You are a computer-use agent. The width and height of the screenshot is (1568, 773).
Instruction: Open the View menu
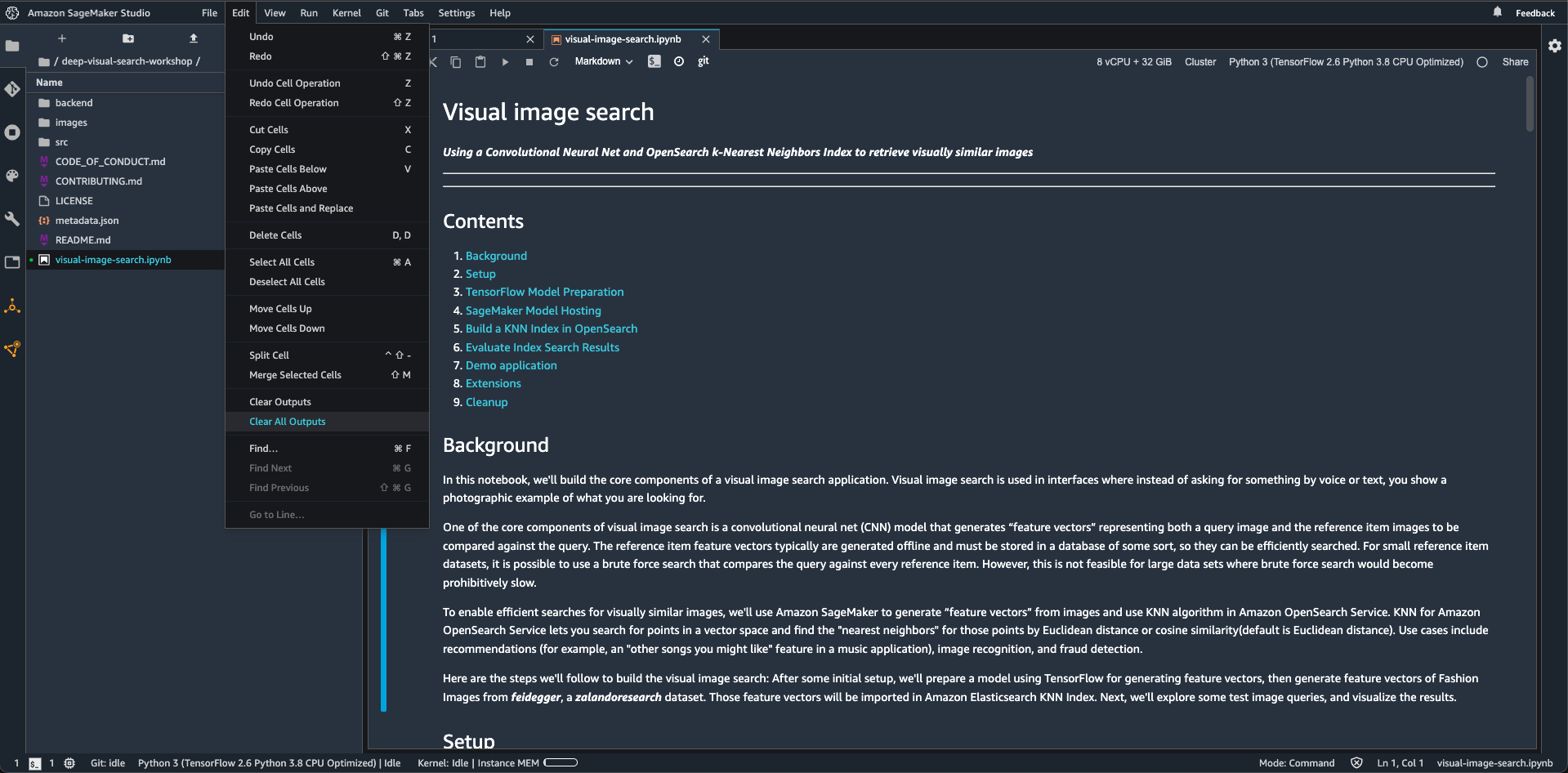[x=275, y=13]
